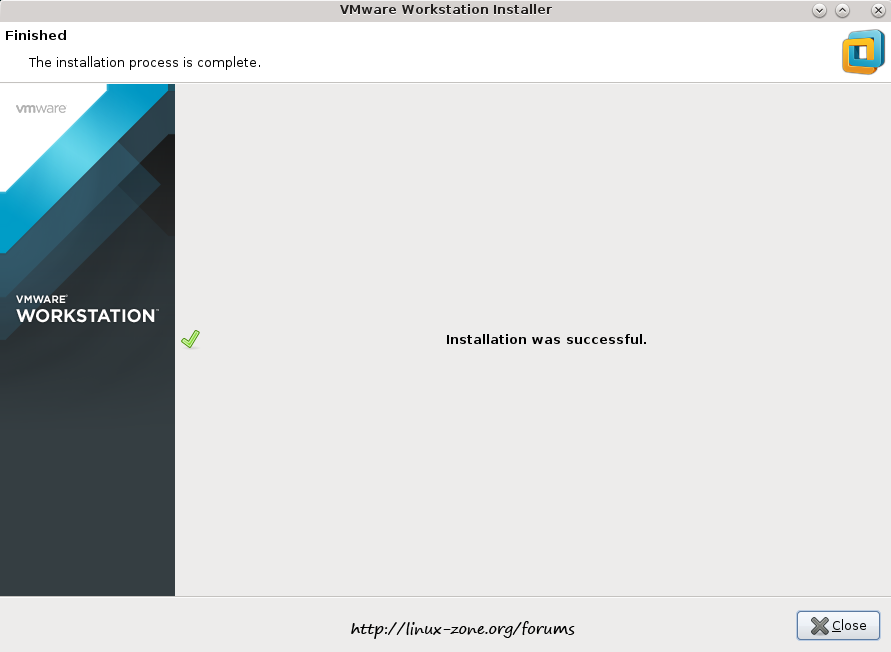Click the VMware Workstation logo icon
The image size is (891, 652).
[x=863, y=53]
